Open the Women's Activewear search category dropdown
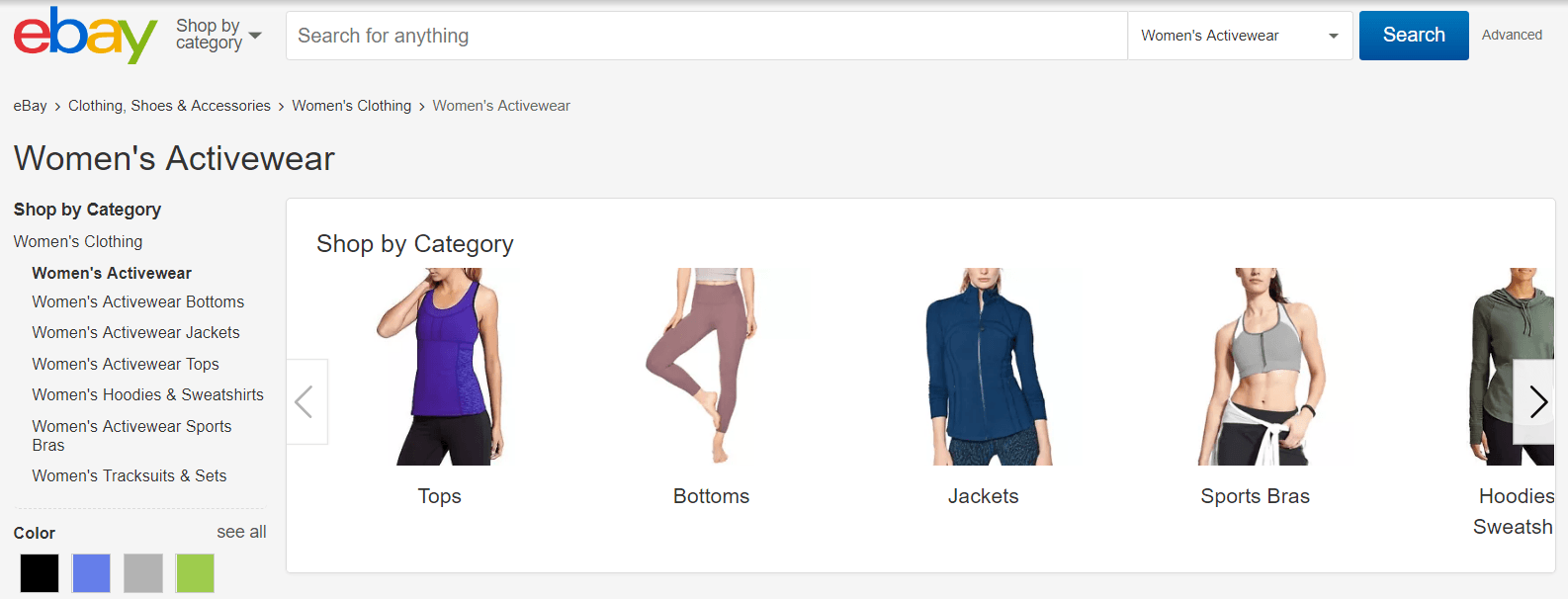This screenshot has width=1568, height=599. click(1240, 36)
